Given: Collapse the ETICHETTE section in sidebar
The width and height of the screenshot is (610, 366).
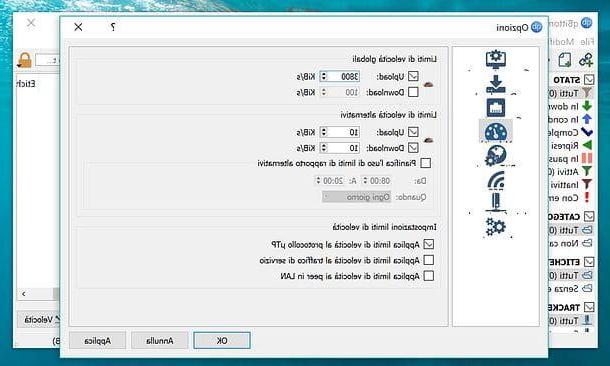Looking at the screenshot, I should click(589, 262).
